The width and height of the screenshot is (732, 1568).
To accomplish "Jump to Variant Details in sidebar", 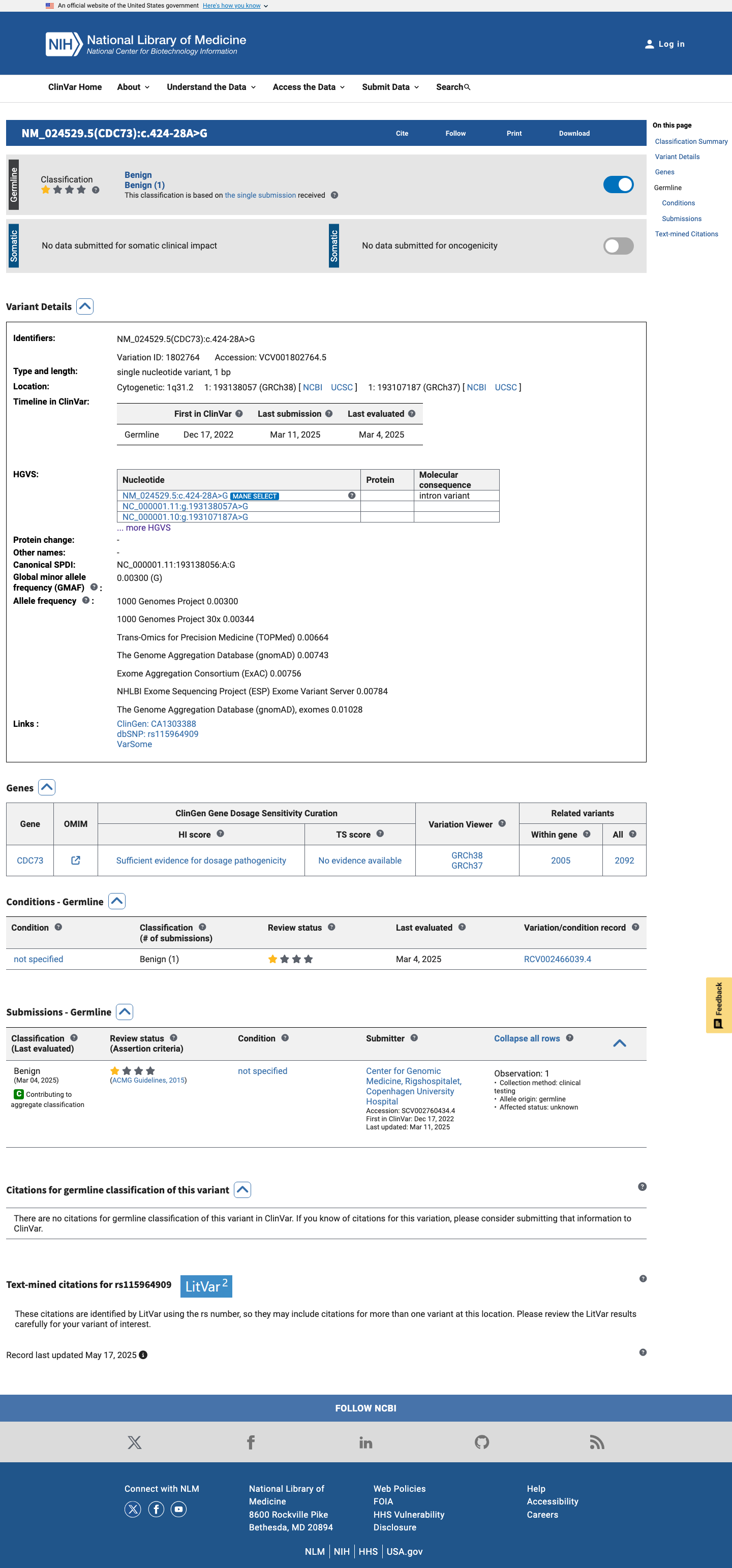I will 677,157.
